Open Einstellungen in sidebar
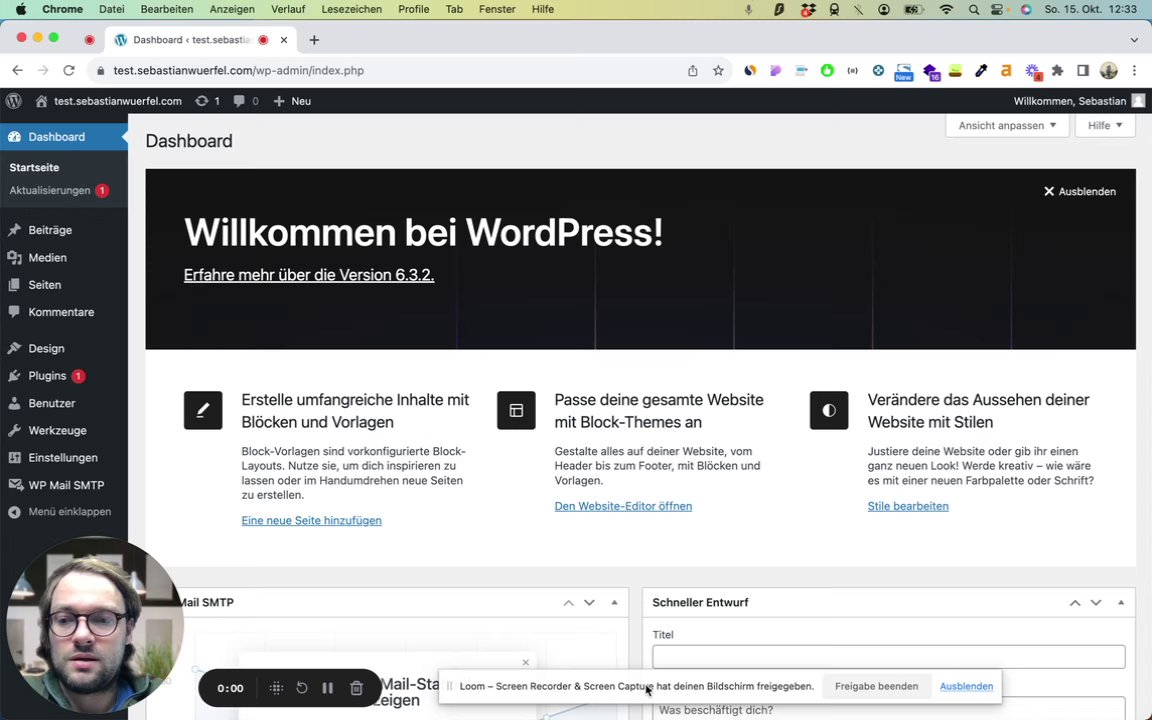Viewport: 1152px width, 720px height. pyautogui.click(x=64, y=458)
